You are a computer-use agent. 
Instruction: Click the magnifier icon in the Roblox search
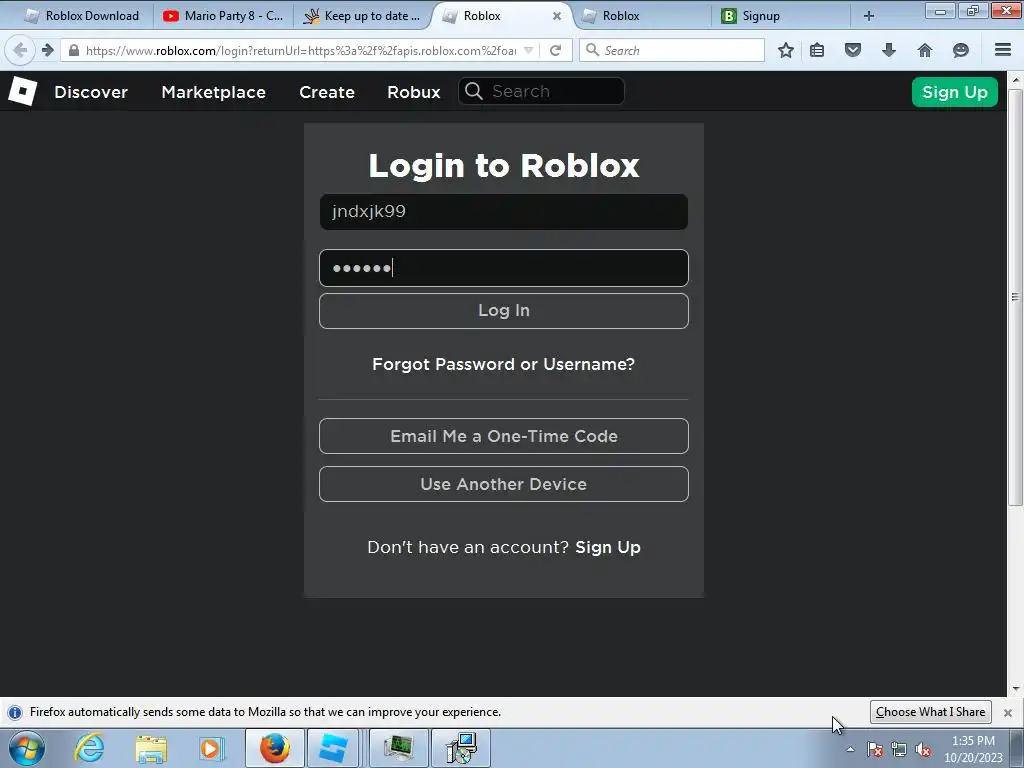pyautogui.click(x=474, y=91)
